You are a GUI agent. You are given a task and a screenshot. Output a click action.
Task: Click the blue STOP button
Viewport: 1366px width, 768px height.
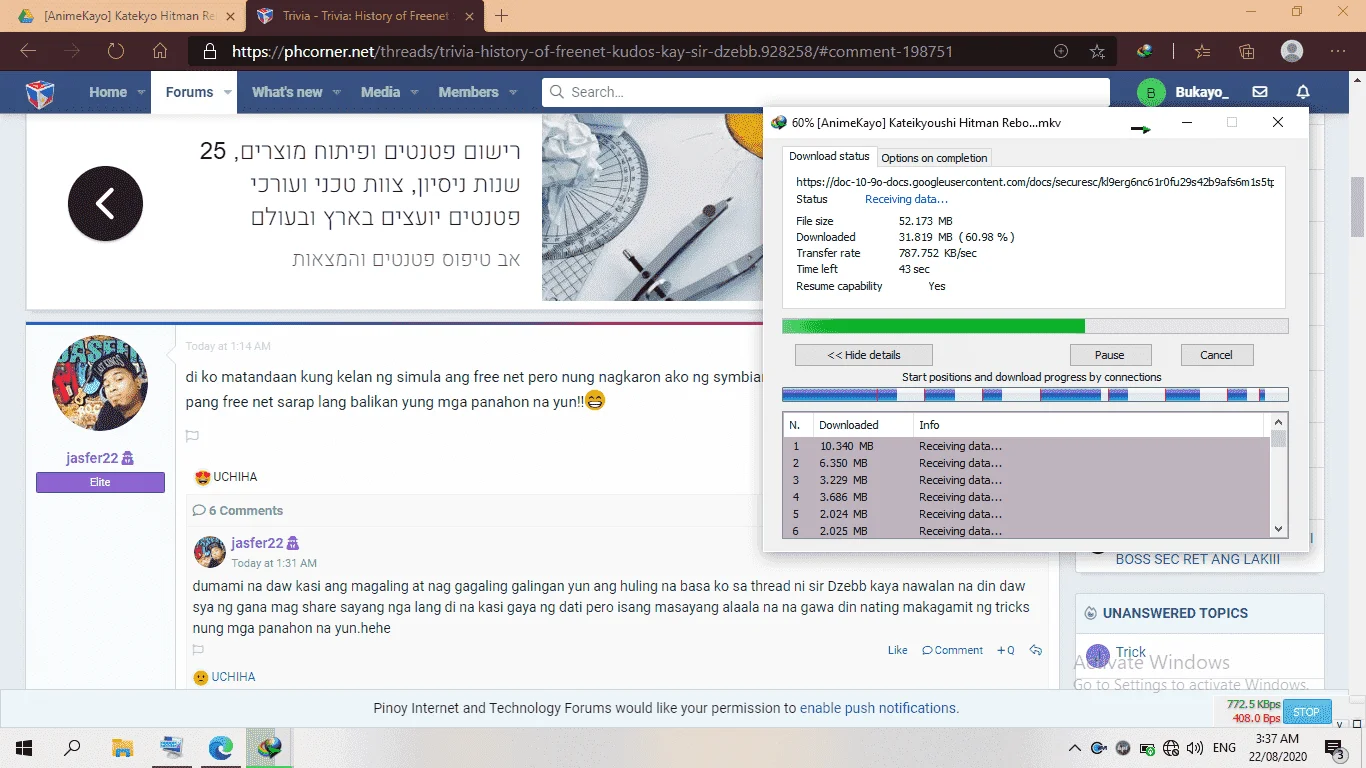point(1306,712)
